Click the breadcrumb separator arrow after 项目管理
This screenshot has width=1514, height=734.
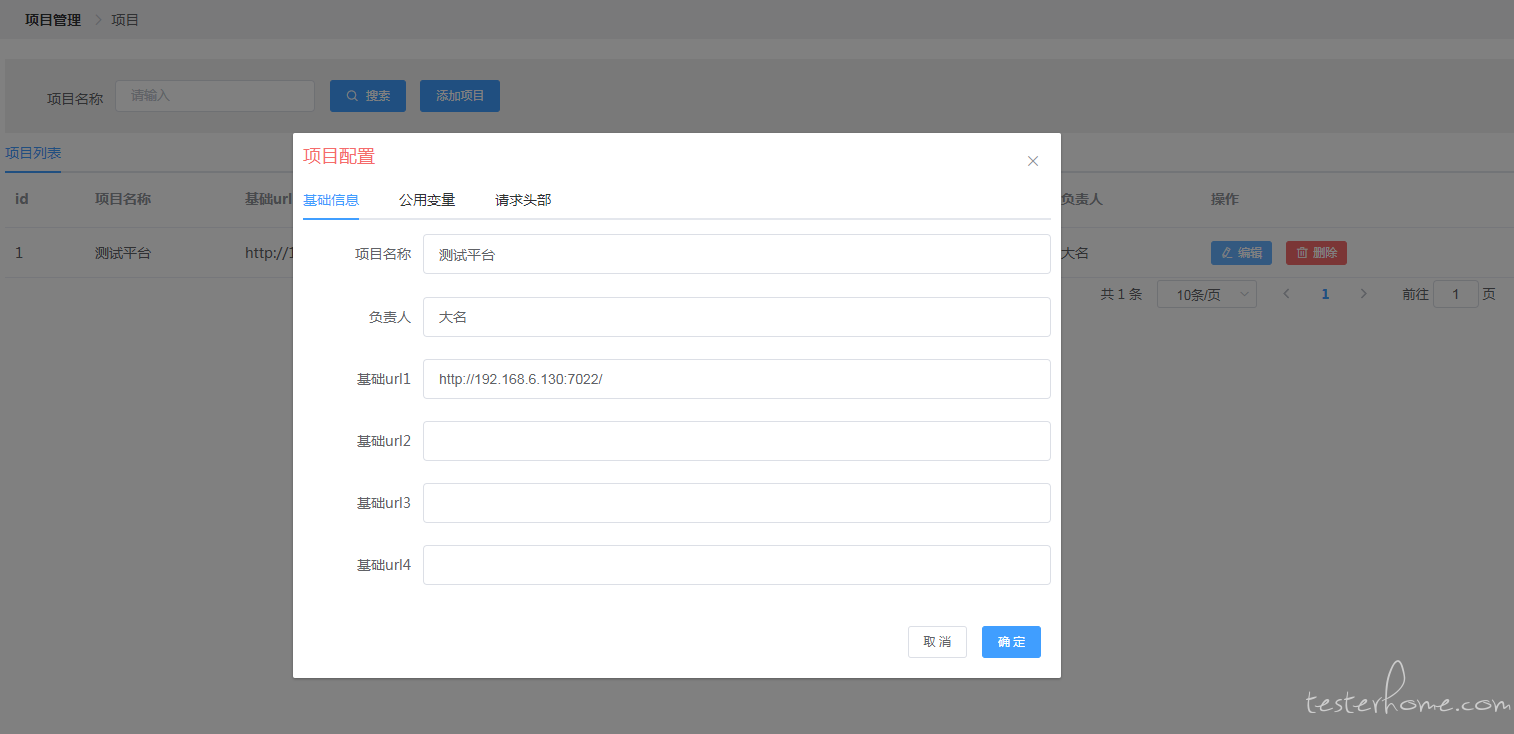(x=98, y=20)
